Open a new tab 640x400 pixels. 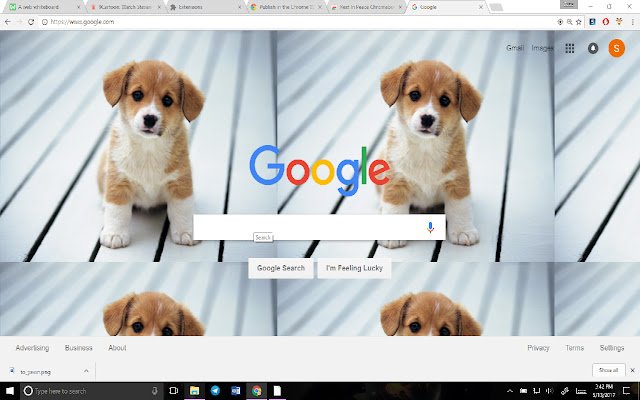point(496,7)
